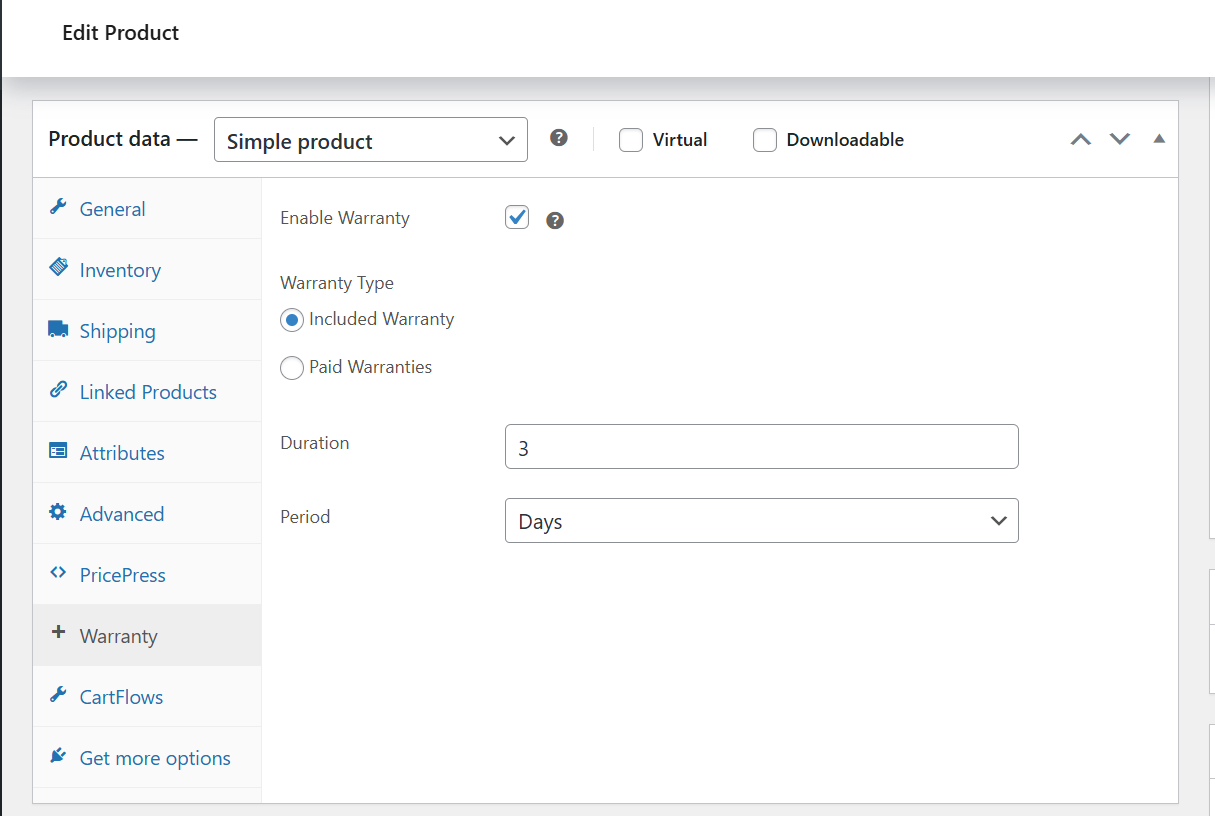Uncheck the Enable Warranty checkbox

click(x=517, y=217)
